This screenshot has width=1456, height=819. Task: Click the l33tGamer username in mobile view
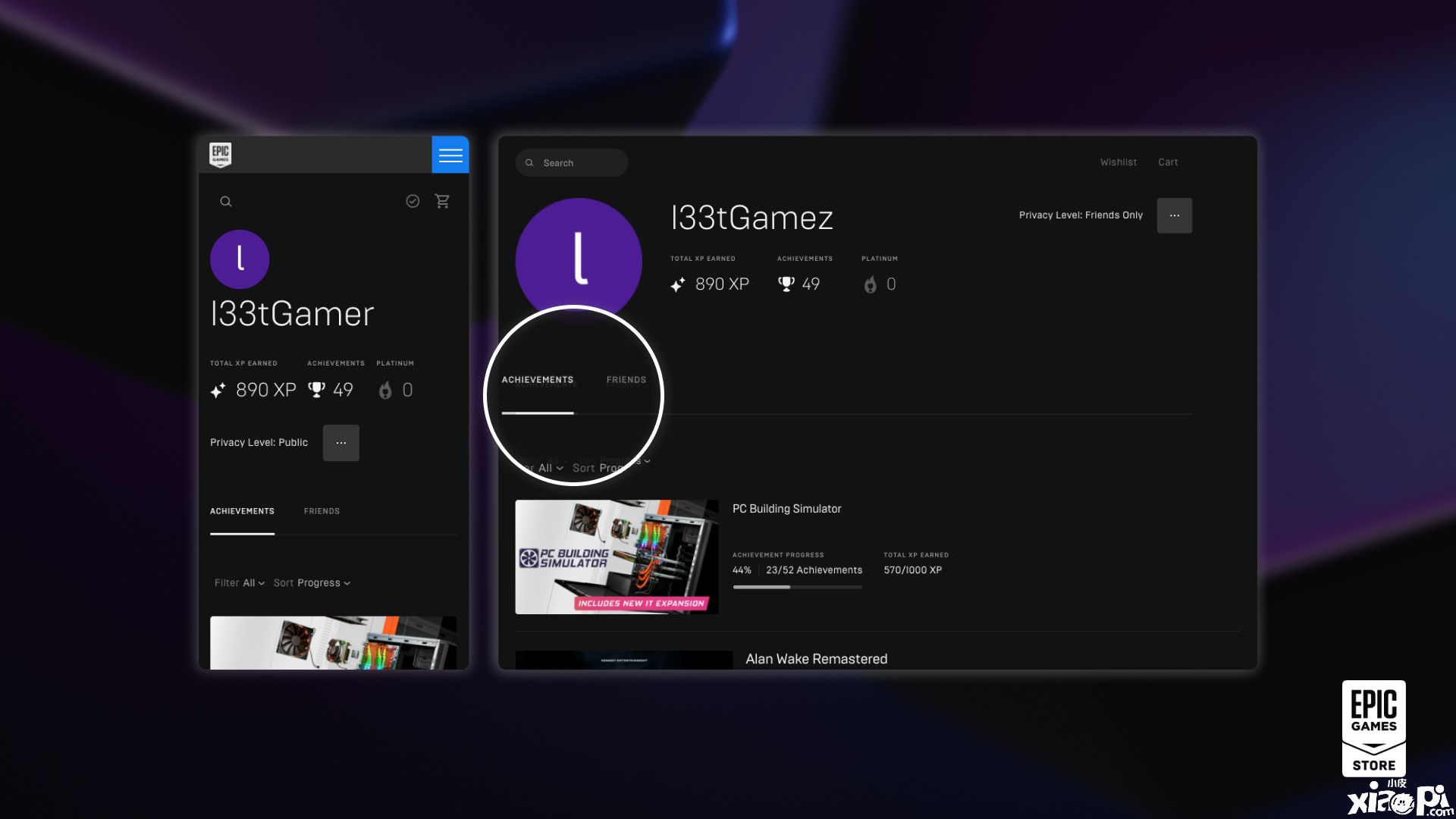[x=292, y=314]
